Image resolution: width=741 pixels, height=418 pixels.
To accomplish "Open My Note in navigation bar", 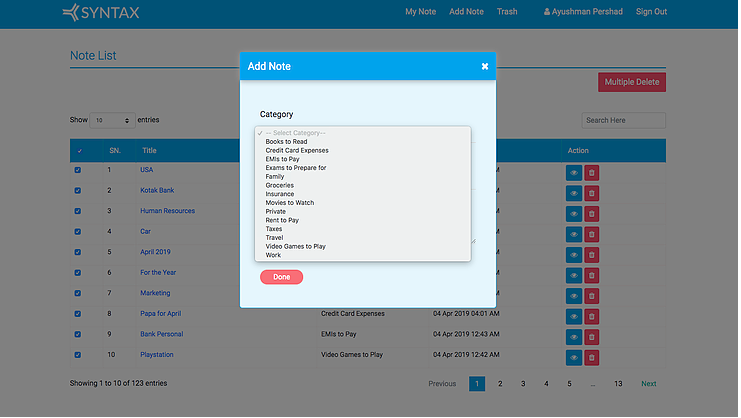I will pos(420,12).
